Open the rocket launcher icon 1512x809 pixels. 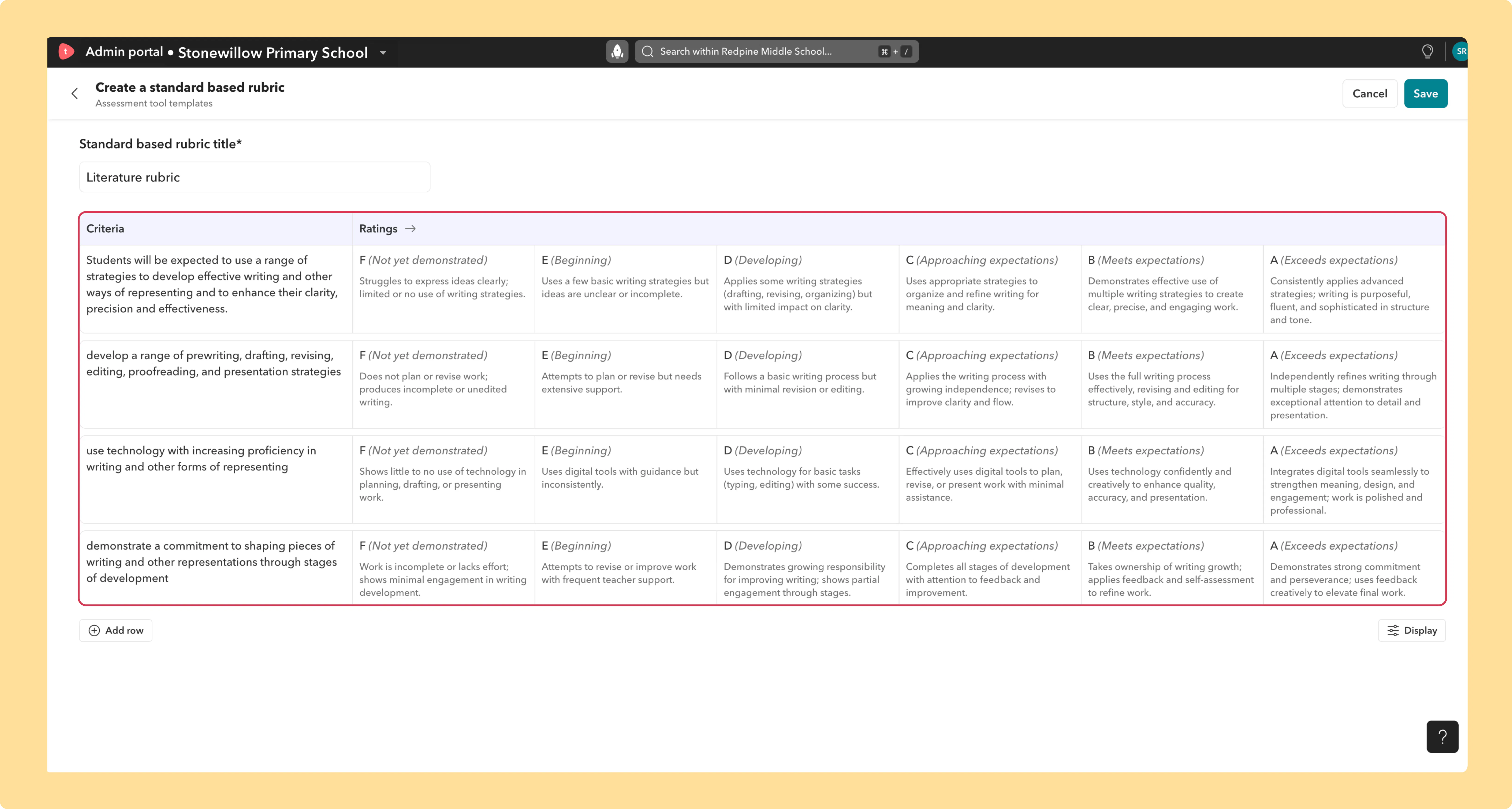[x=617, y=52]
